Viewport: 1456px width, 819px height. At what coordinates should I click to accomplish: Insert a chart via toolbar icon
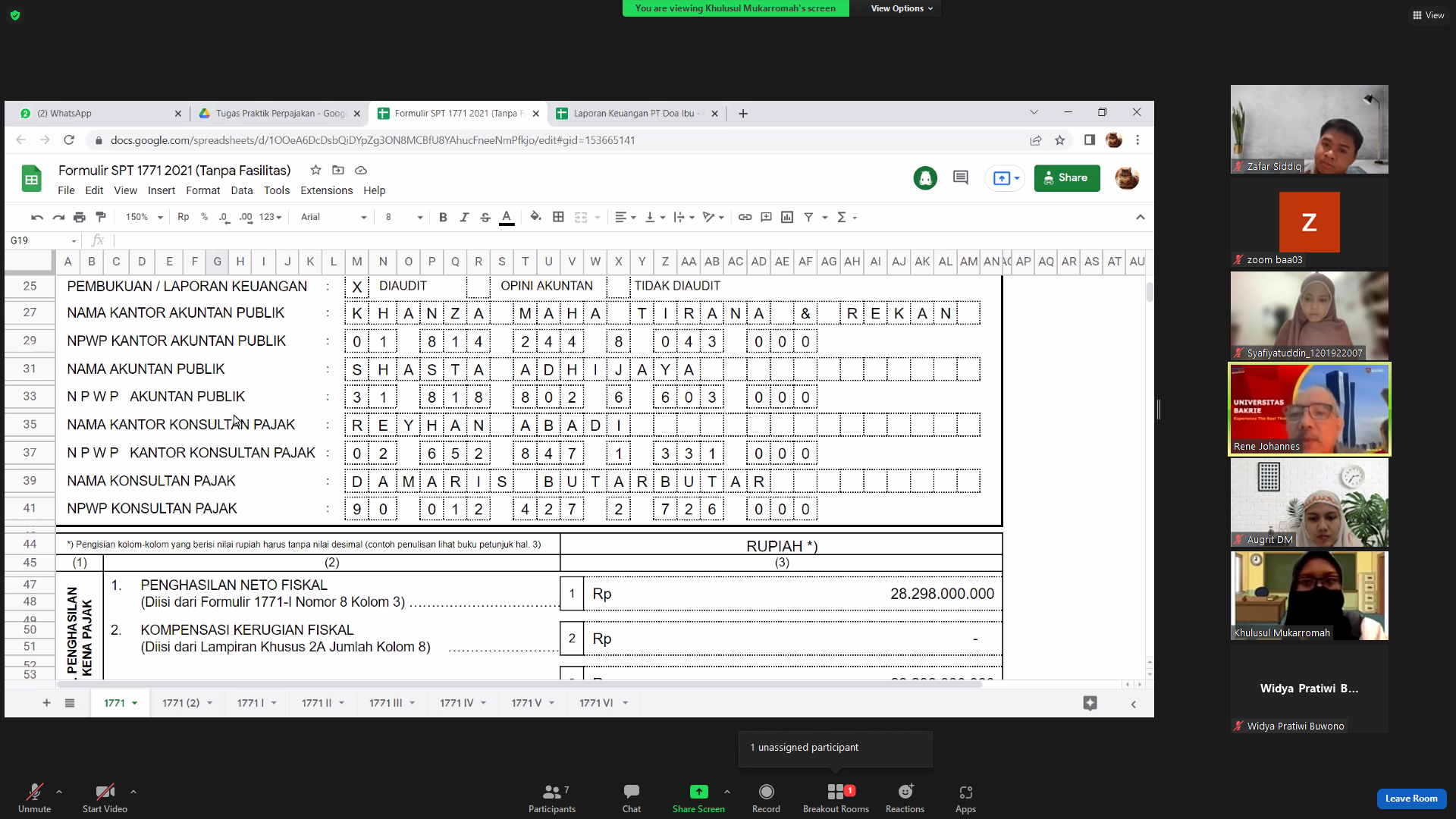[788, 218]
